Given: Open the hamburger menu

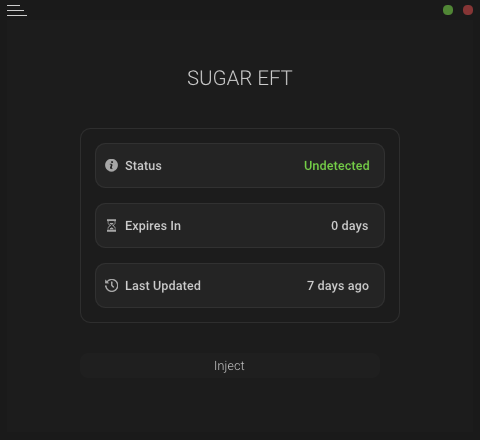Looking at the screenshot, I should coord(17,10).
